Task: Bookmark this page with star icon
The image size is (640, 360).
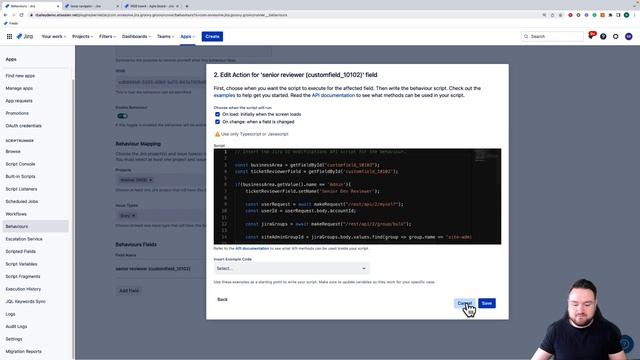Action: (x=560, y=15)
